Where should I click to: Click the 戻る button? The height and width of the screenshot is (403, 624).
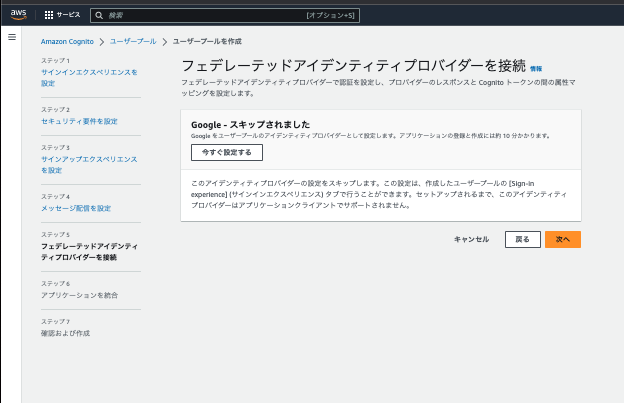523,239
